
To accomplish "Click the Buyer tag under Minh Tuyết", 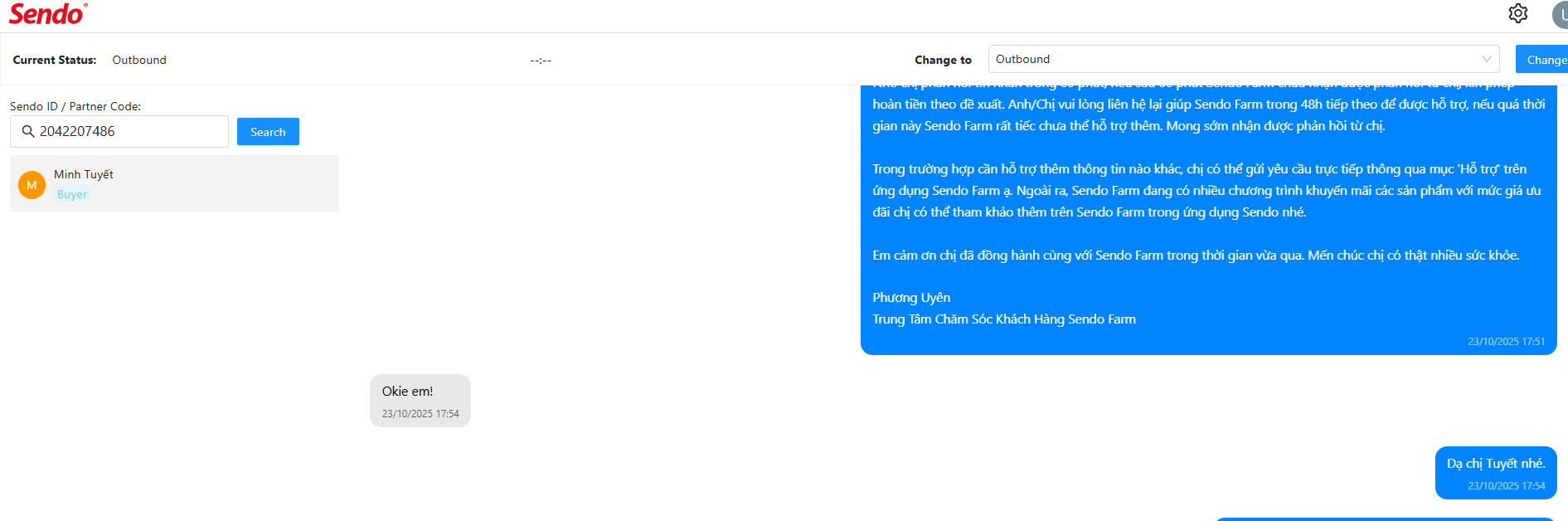I will (x=72, y=194).
